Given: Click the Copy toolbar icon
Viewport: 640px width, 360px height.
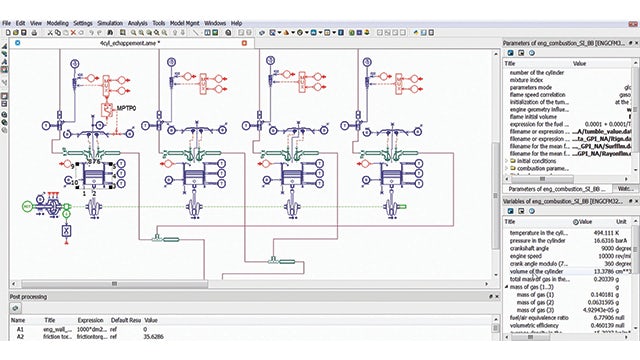Looking at the screenshot, I should coord(58,33).
